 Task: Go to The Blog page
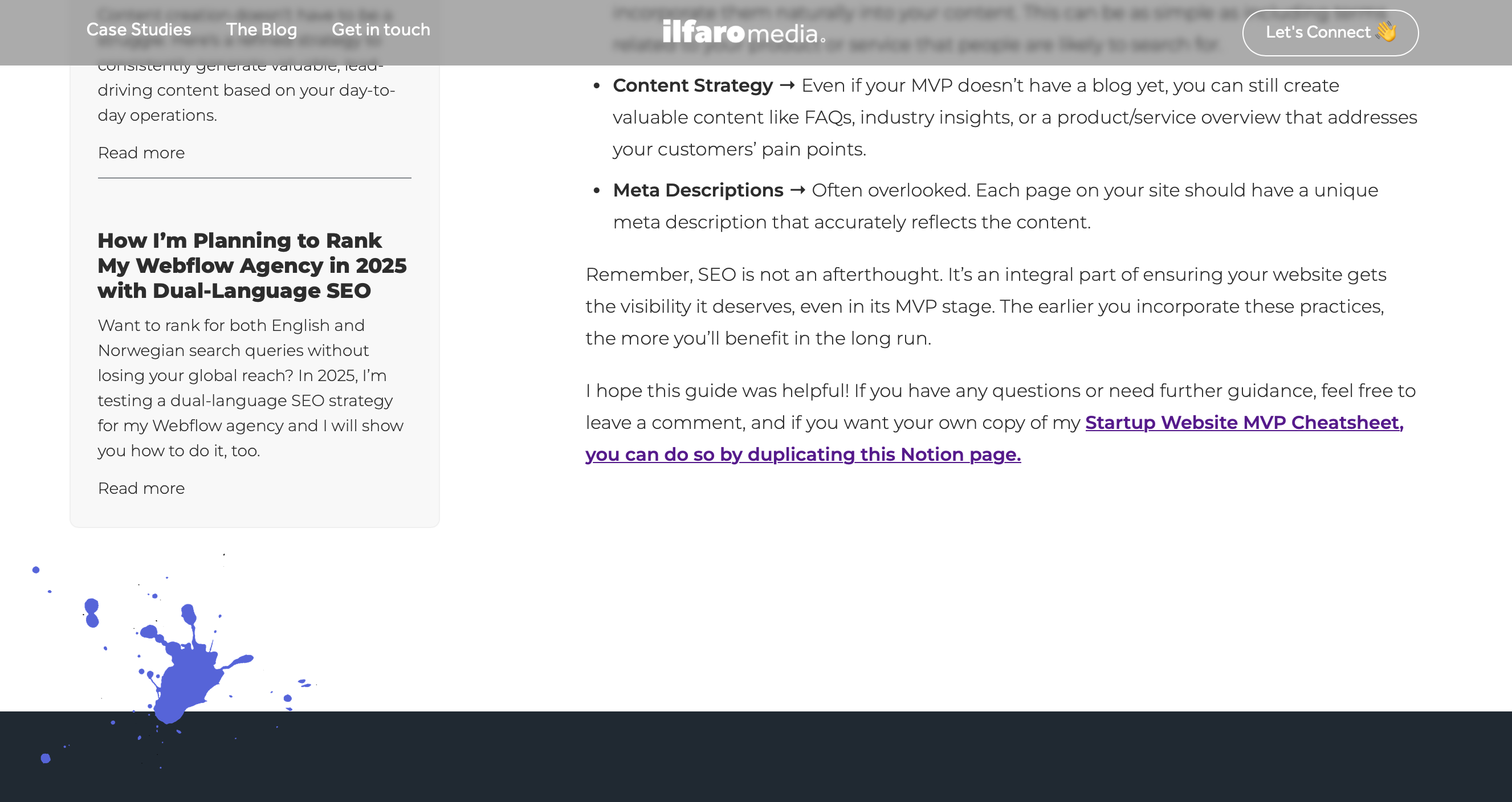(x=261, y=29)
